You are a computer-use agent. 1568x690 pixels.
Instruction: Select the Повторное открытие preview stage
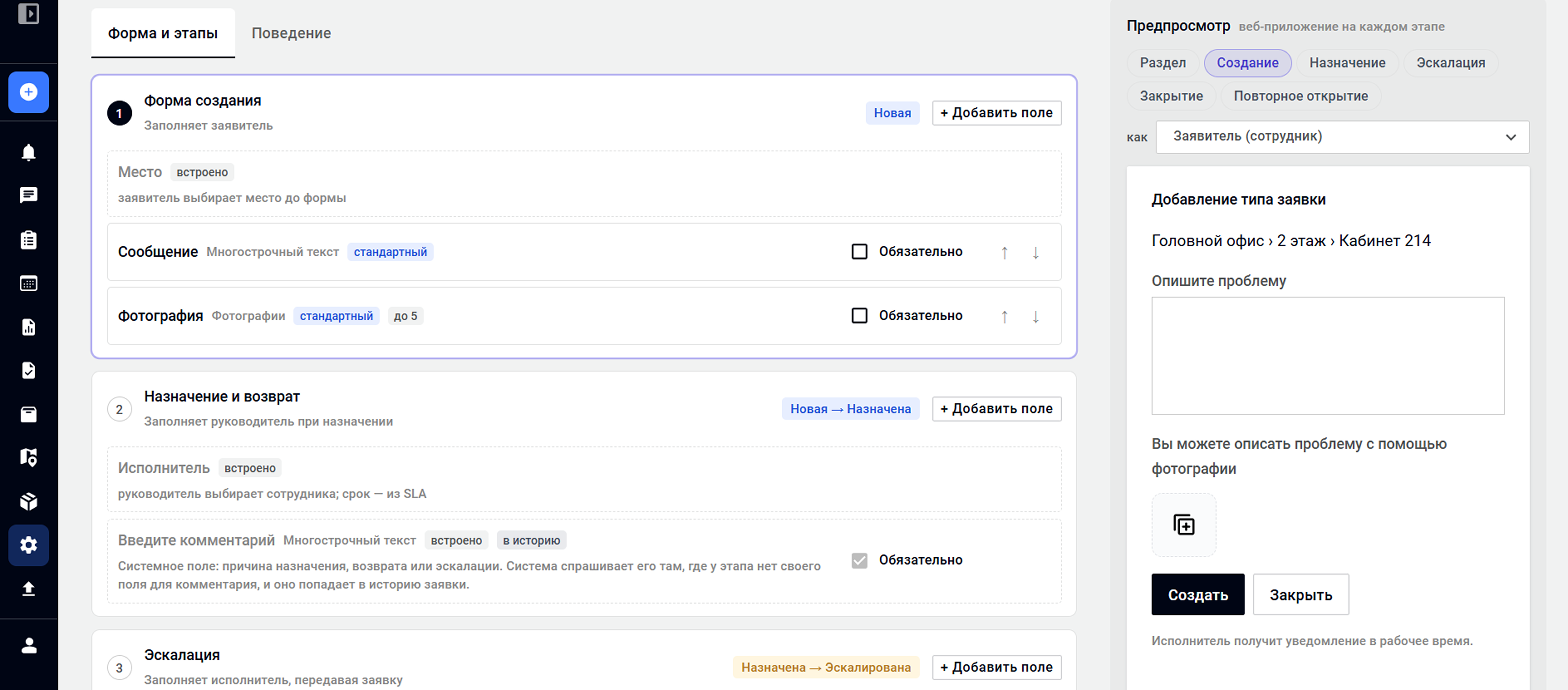(1301, 96)
